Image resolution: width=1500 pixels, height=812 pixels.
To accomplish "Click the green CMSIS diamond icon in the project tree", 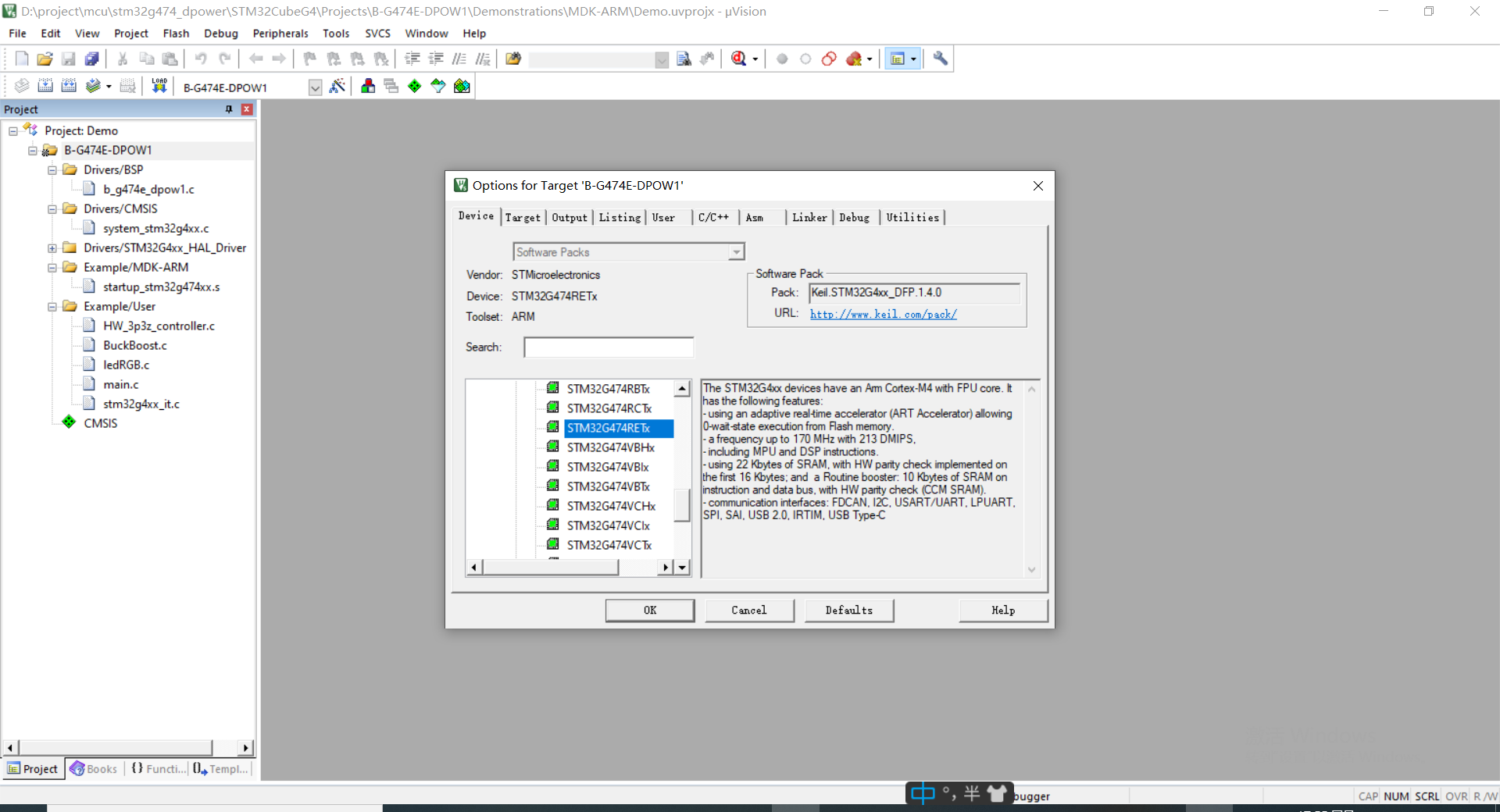I will pyautogui.click(x=70, y=422).
